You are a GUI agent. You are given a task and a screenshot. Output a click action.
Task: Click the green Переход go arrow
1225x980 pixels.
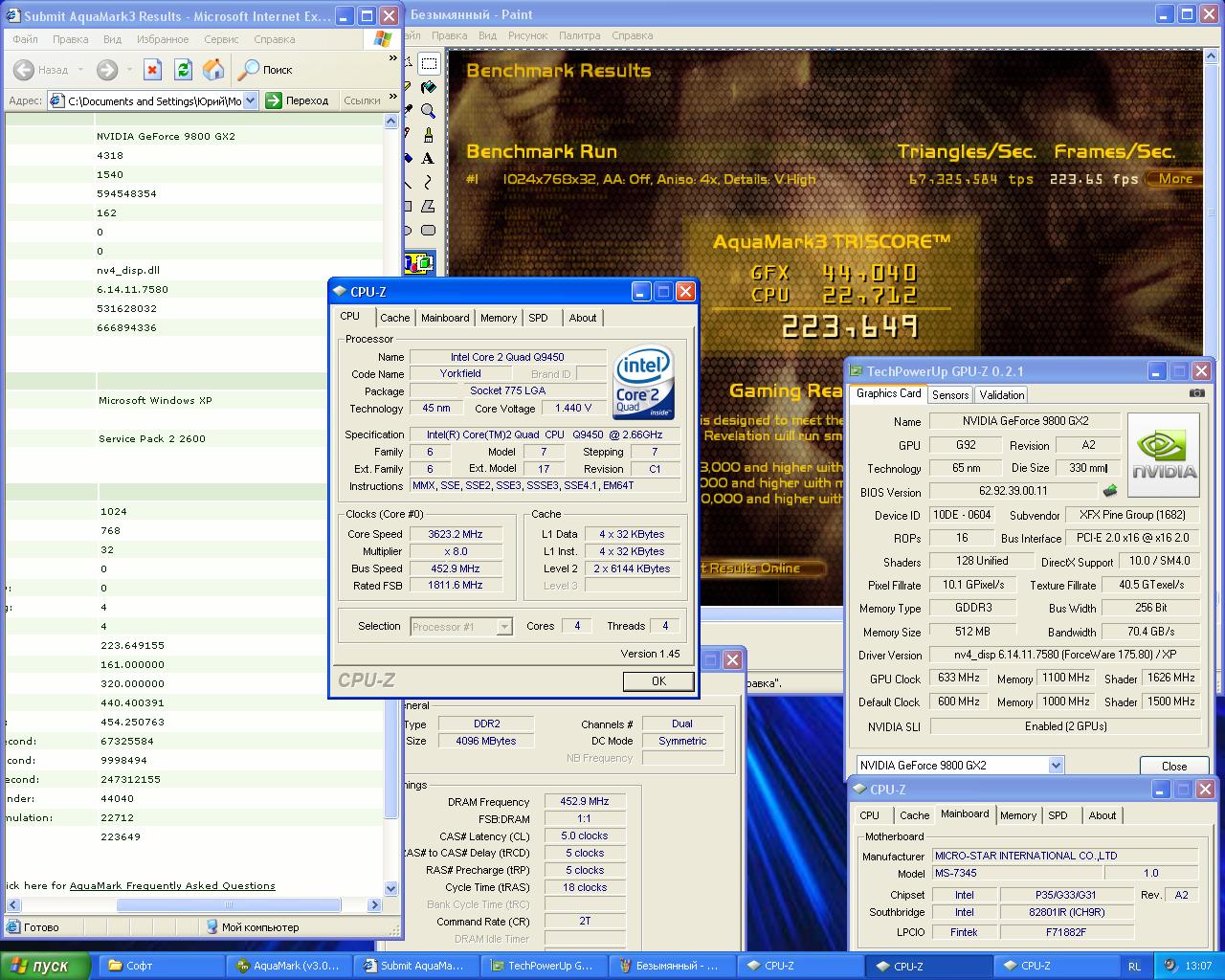[274, 100]
